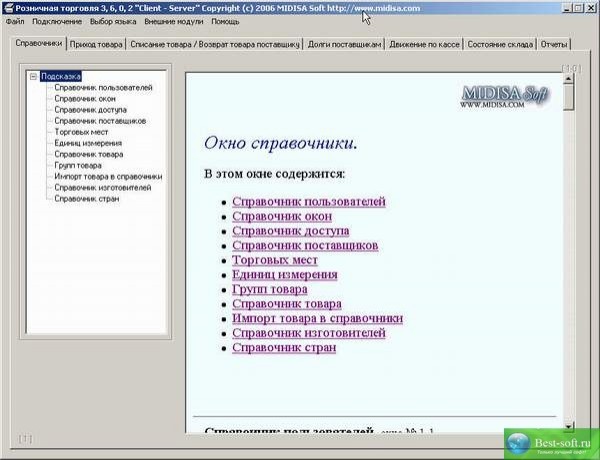
Task: Follow the Справочник изготовителей hyperlink
Action: coord(308,333)
